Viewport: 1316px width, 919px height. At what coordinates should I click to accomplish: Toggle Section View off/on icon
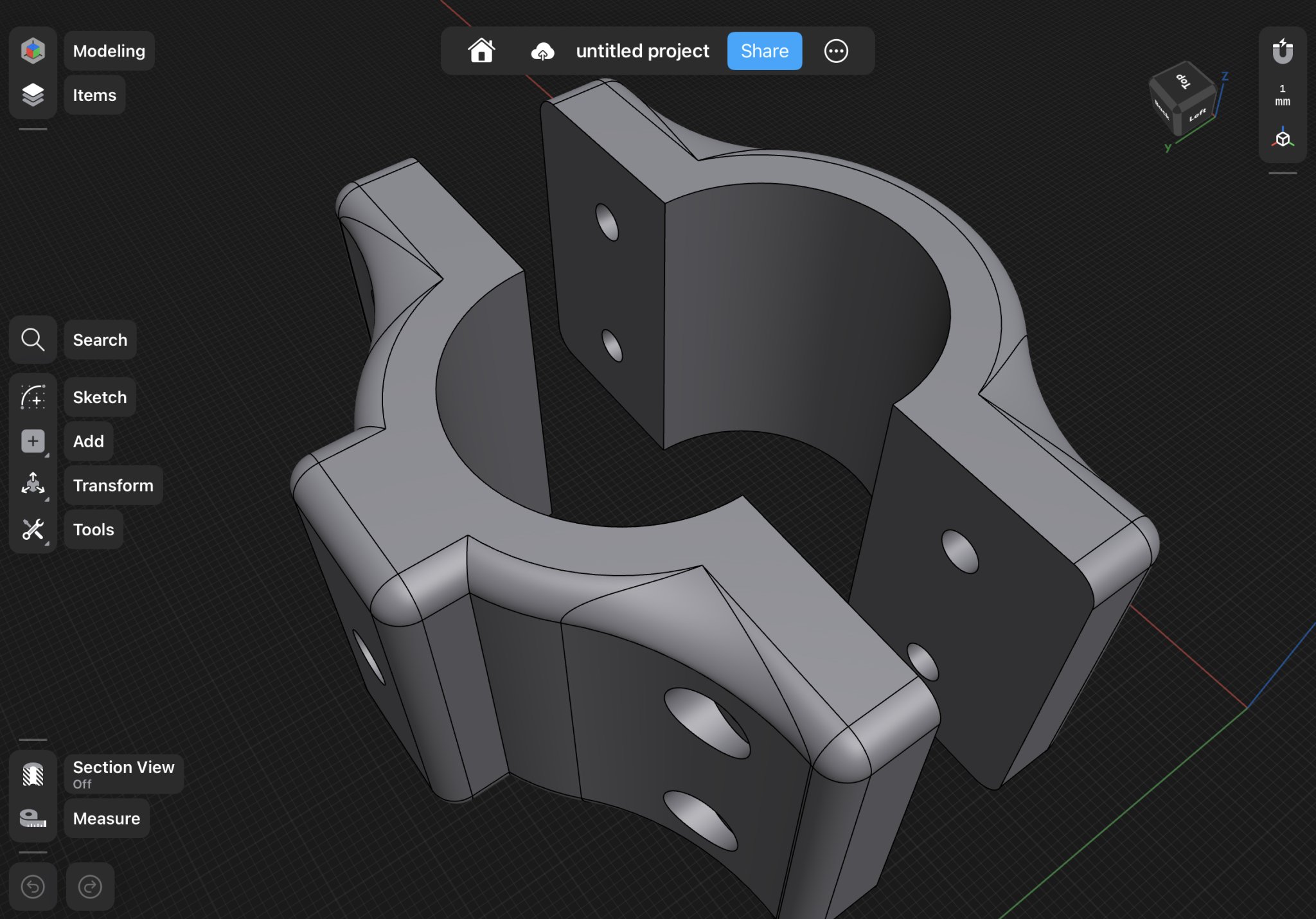point(33,774)
